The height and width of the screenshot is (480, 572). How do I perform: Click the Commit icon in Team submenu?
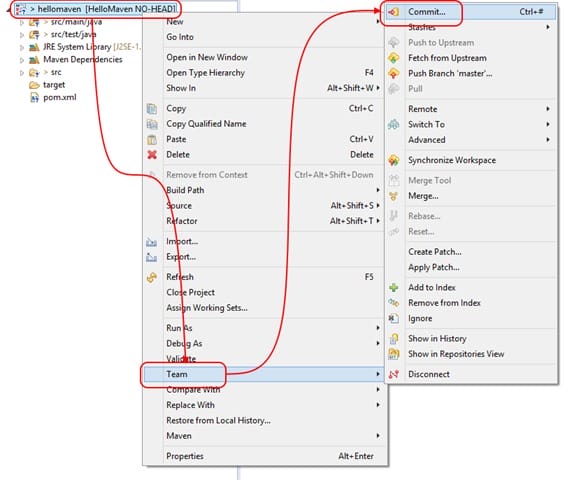393,12
